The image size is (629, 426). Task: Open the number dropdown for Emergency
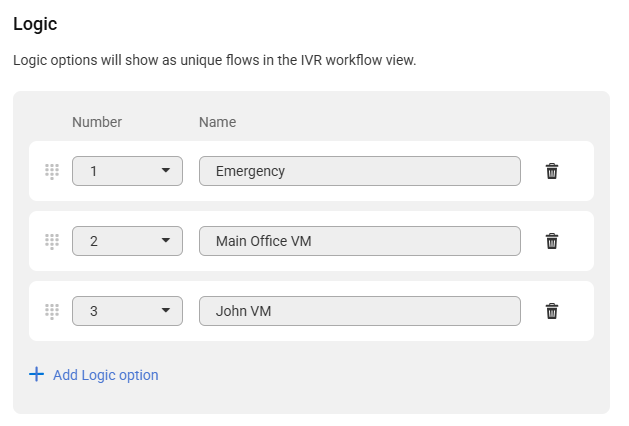pos(127,171)
